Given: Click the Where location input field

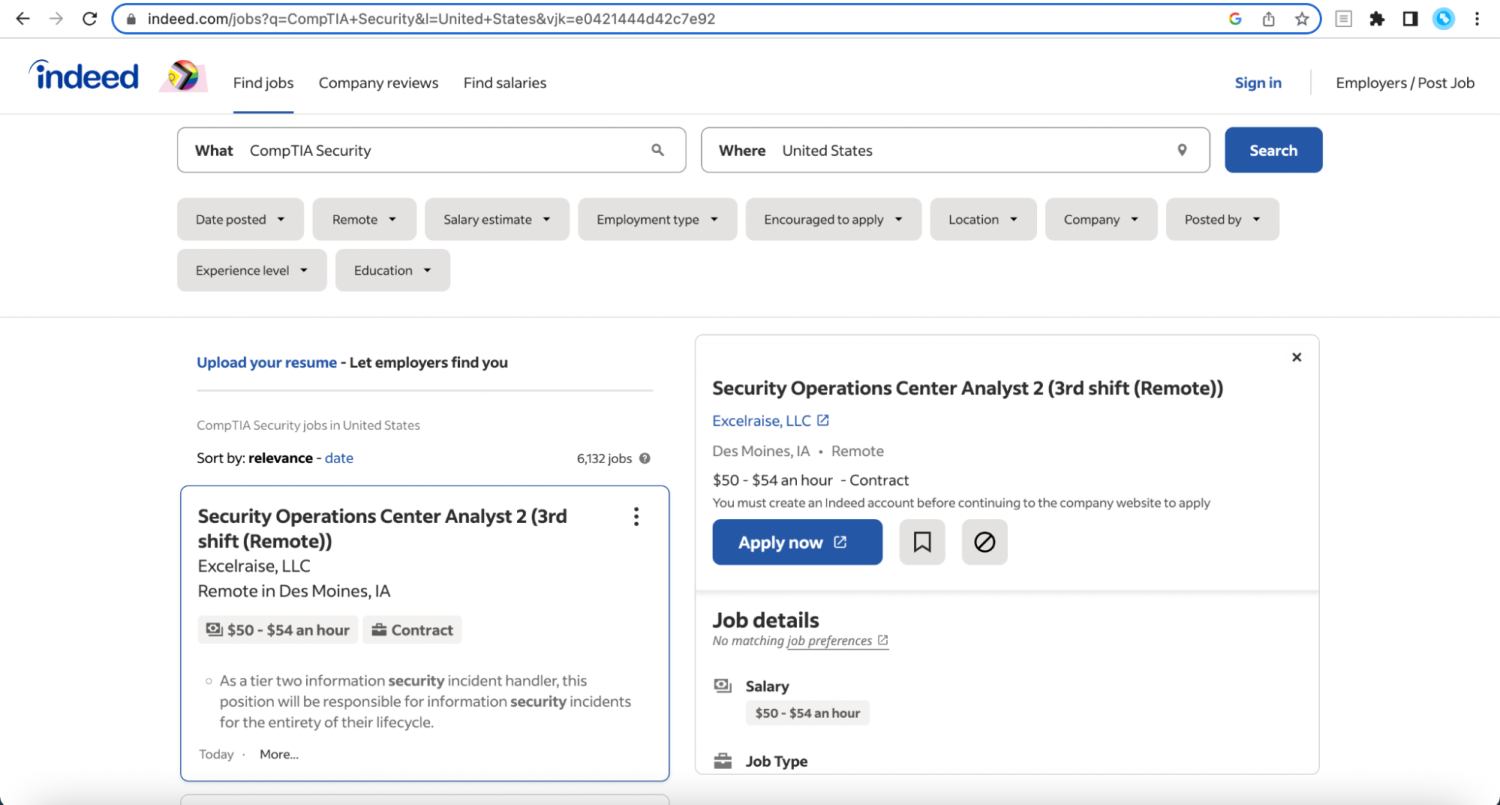Looking at the screenshot, I should (x=955, y=150).
